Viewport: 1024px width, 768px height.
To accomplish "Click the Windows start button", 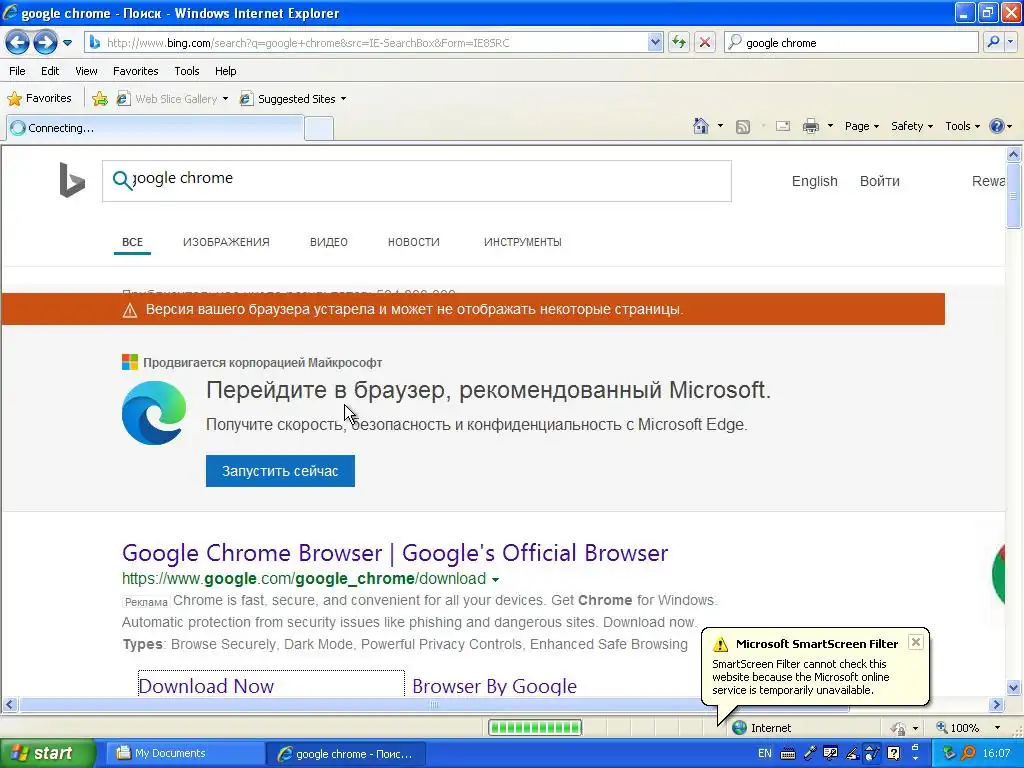I will 46,753.
